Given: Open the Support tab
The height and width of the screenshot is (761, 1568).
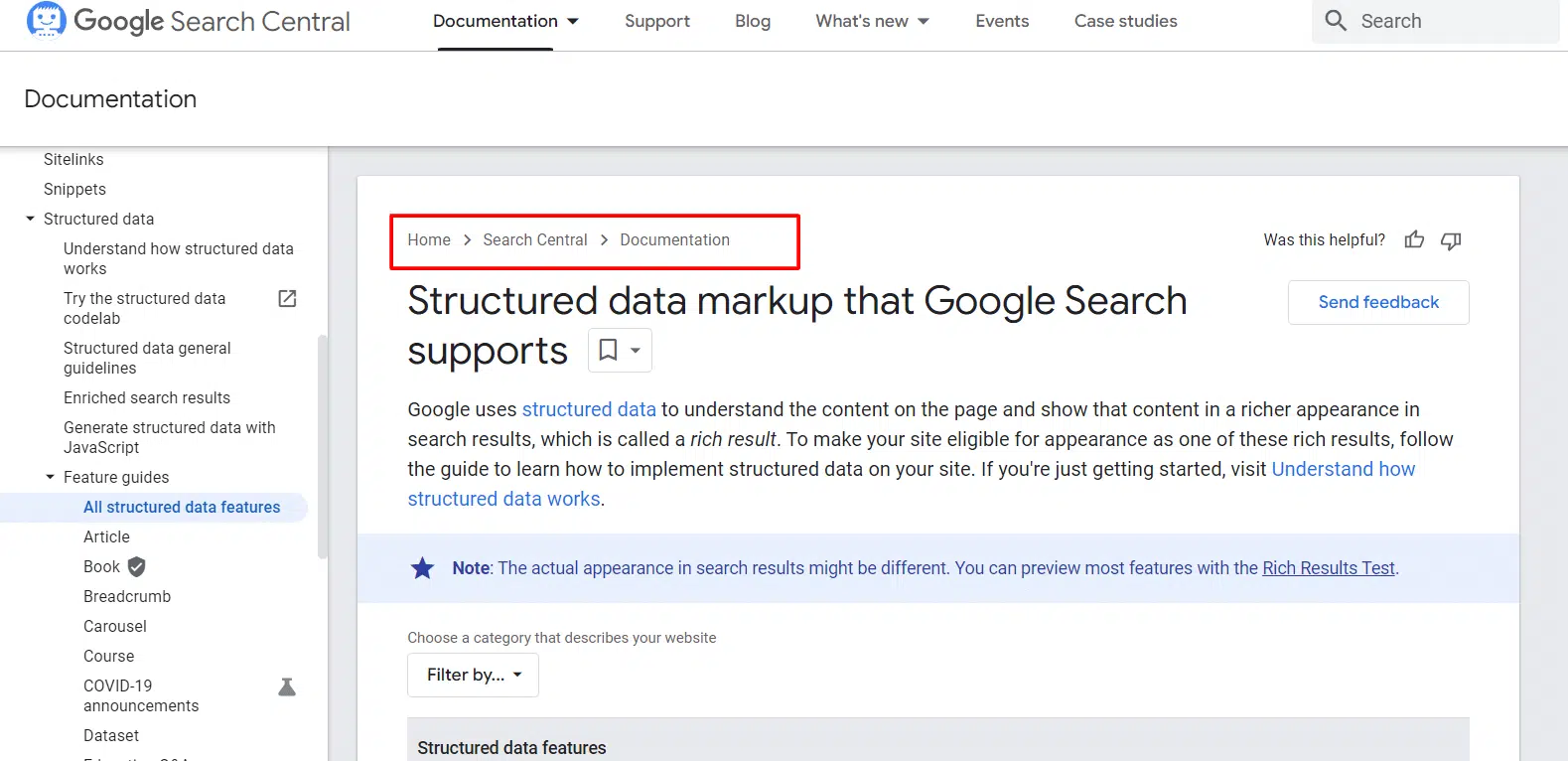Looking at the screenshot, I should pos(657,21).
